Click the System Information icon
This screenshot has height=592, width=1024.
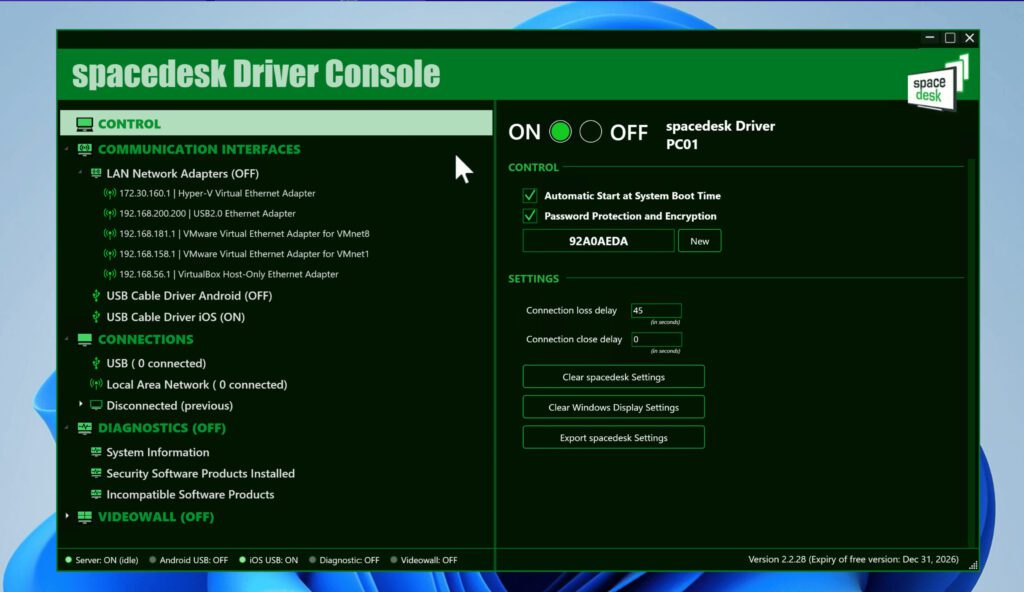click(96, 452)
